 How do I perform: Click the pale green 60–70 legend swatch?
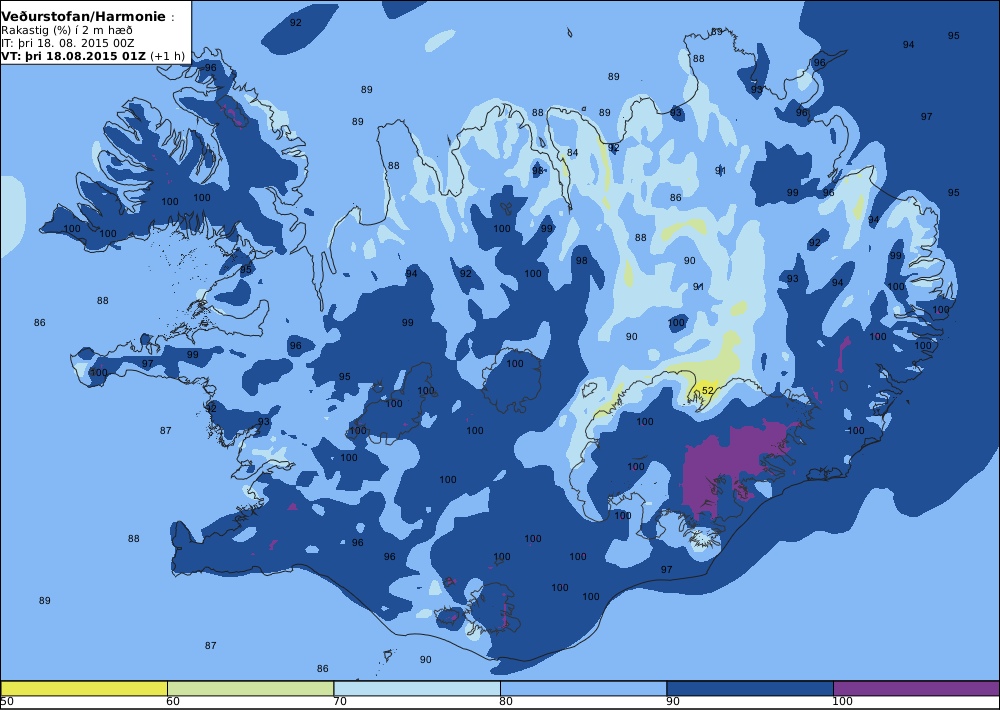(x=251, y=688)
